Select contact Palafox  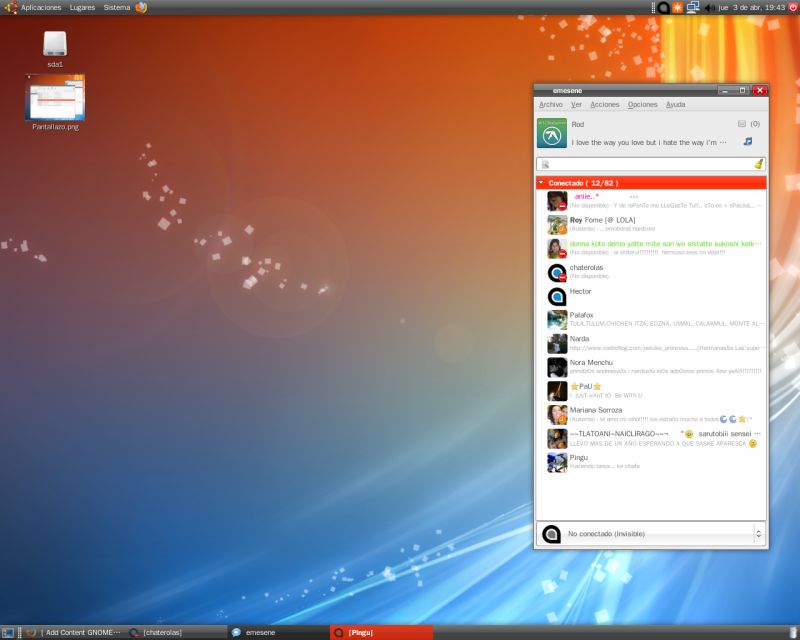pyautogui.click(x=651, y=319)
